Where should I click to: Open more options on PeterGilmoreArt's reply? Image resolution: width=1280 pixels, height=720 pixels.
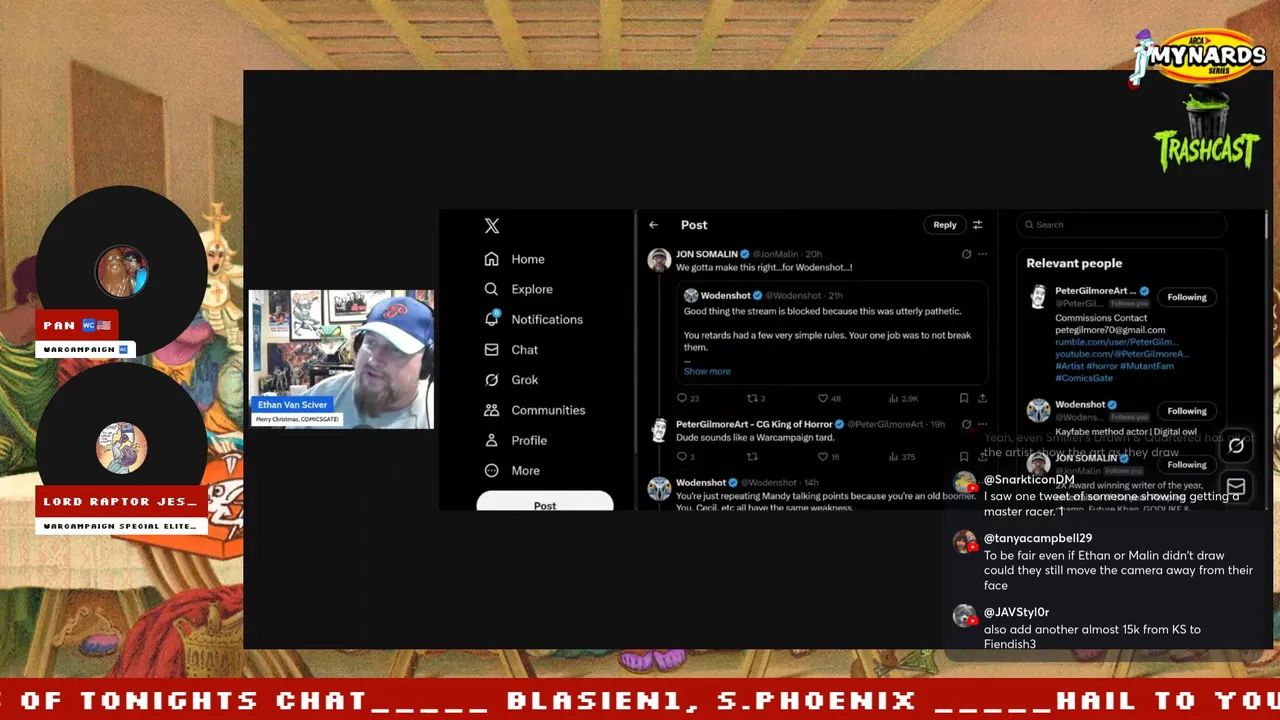(x=982, y=424)
